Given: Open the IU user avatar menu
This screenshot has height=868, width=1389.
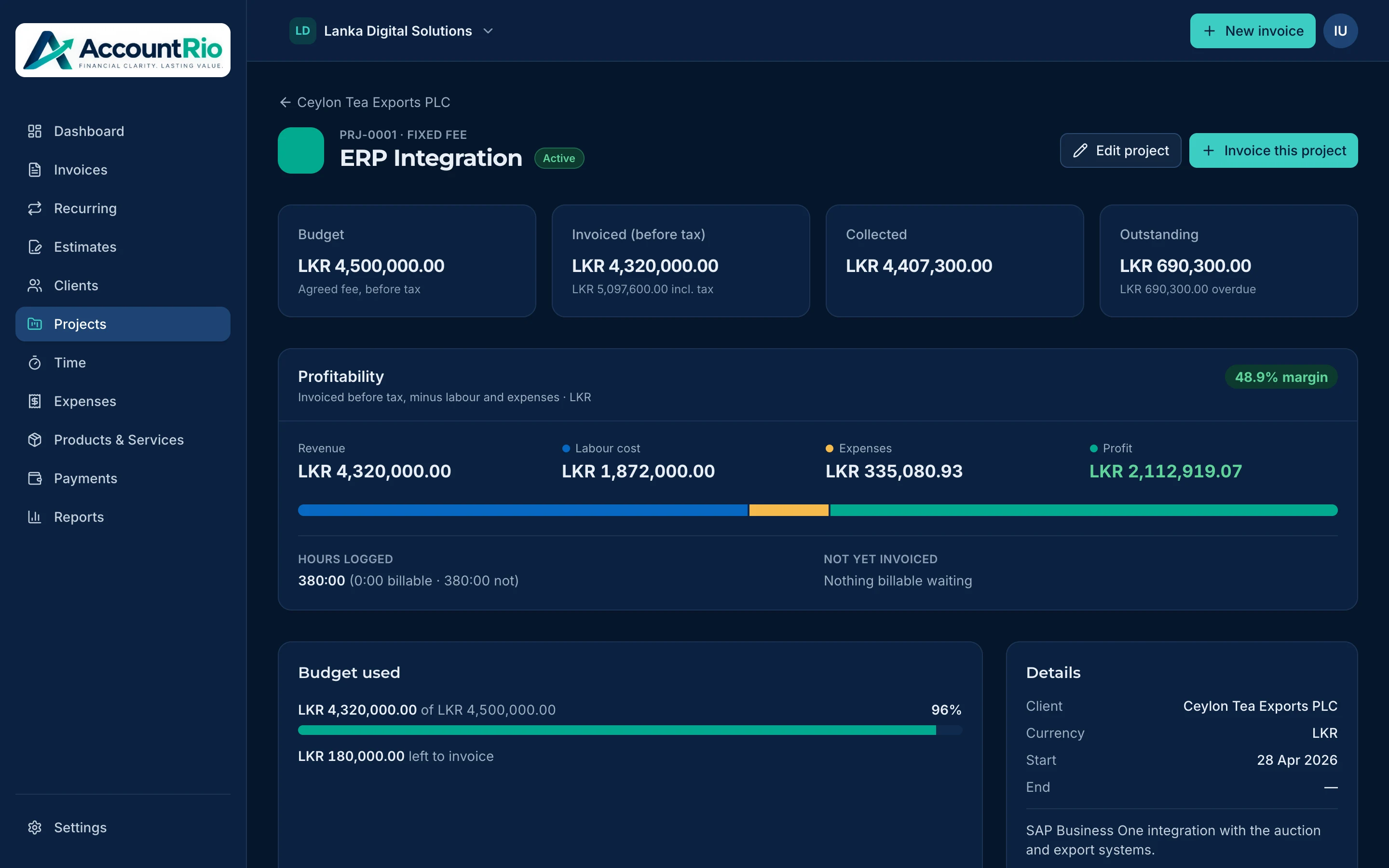Looking at the screenshot, I should (1340, 31).
